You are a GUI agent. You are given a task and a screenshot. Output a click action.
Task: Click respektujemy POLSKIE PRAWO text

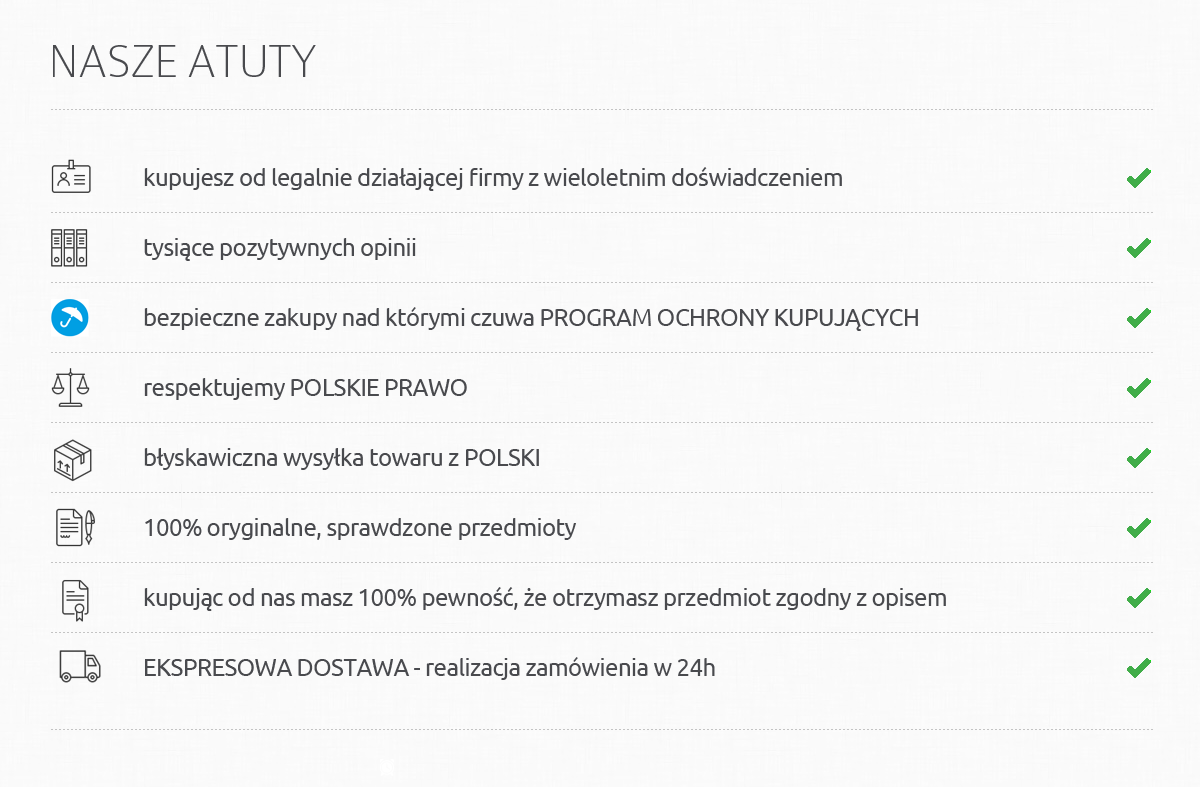(306, 388)
